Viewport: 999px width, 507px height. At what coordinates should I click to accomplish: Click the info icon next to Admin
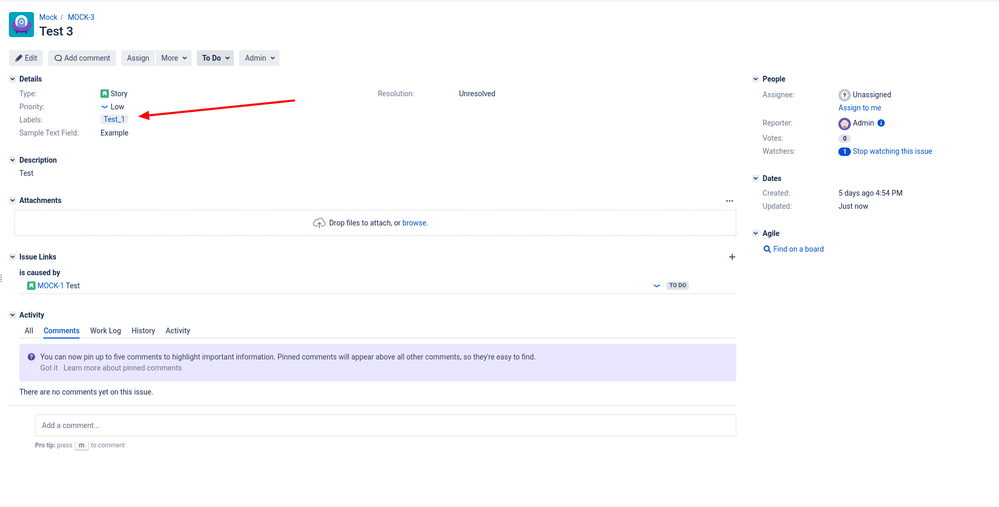(881, 123)
